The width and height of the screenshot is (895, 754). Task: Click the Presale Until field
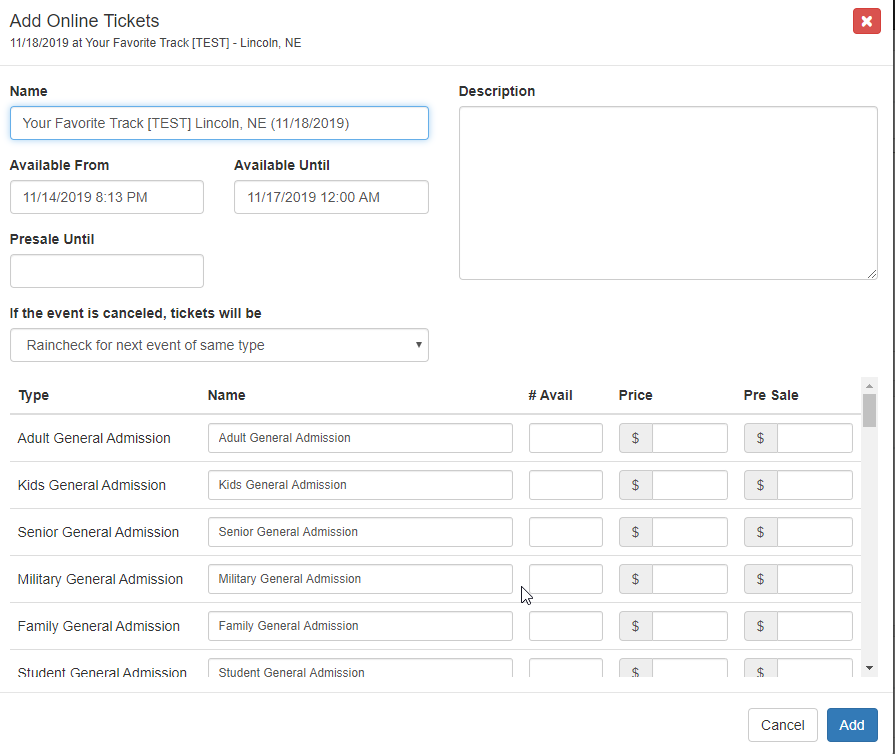107,271
